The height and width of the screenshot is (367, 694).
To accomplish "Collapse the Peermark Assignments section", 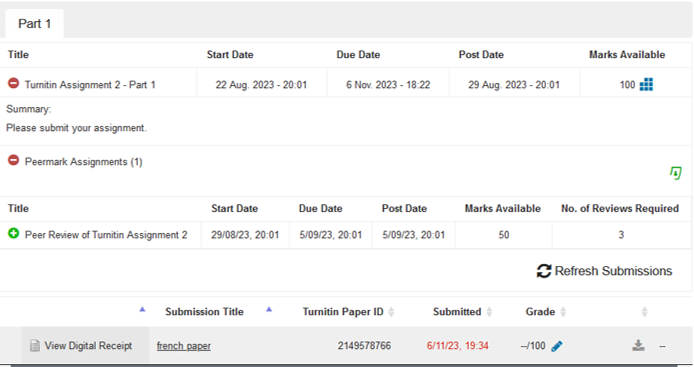I will [x=13, y=160].
